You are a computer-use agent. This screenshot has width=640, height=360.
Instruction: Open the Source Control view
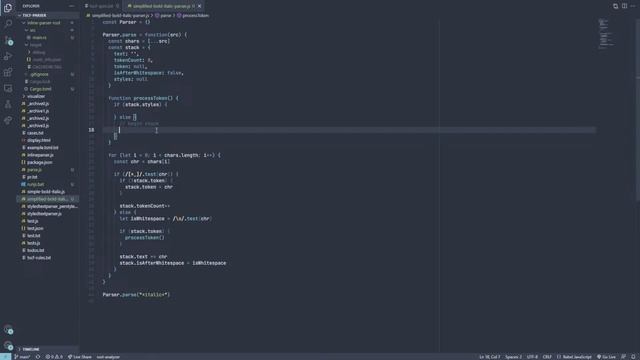tap(8, 40)
